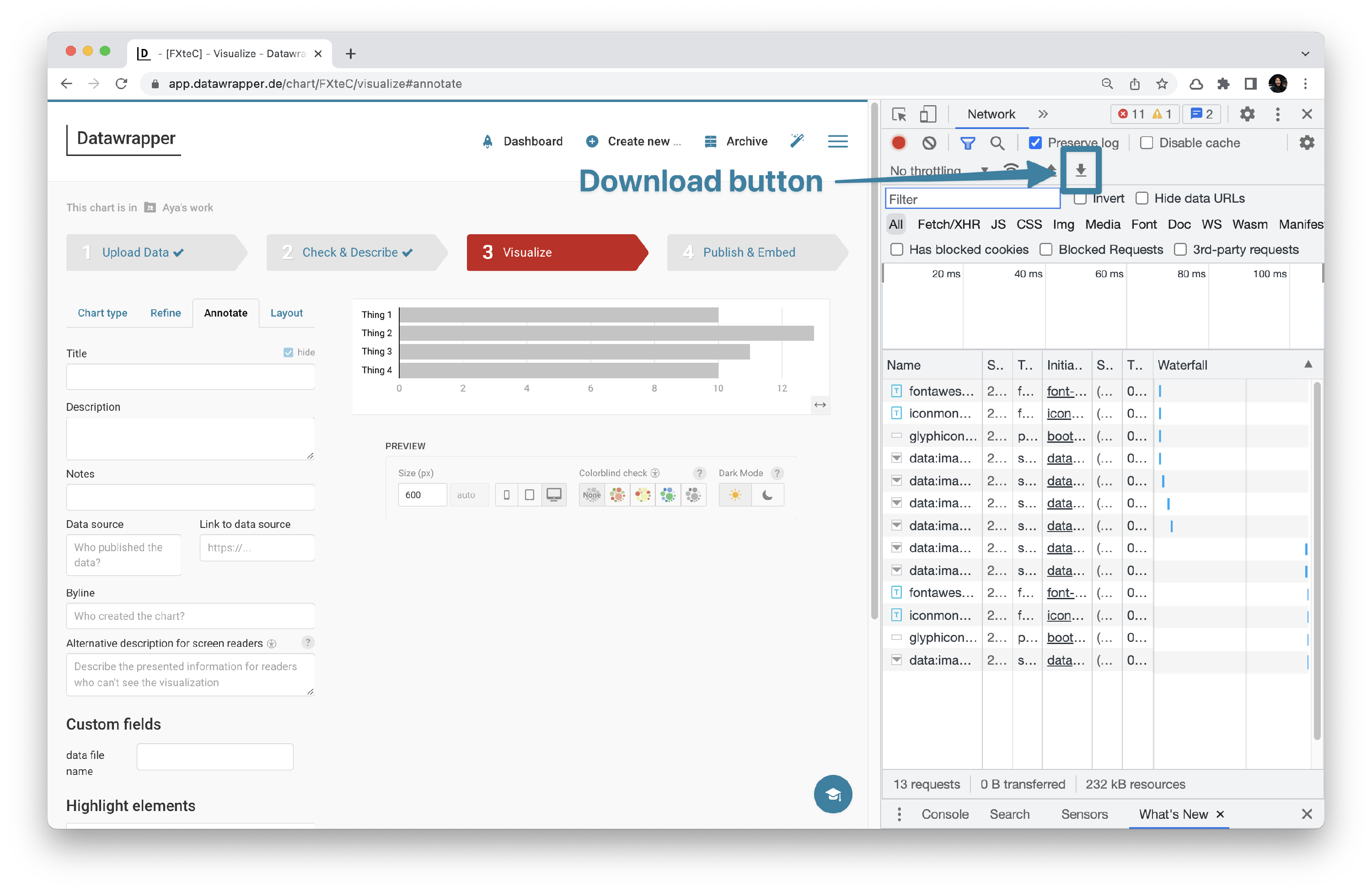Uncheck the Preserve log checkbox

tap(1035, 142)
